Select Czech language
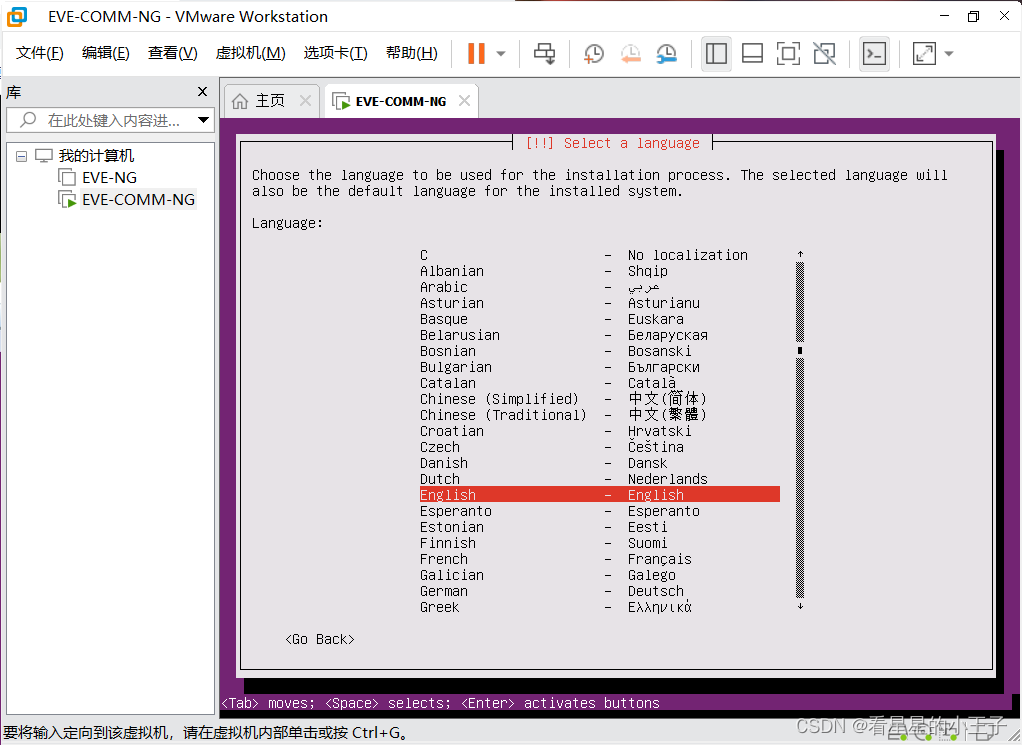Screen dimensions: 1022x745 (x=600, y=447)
